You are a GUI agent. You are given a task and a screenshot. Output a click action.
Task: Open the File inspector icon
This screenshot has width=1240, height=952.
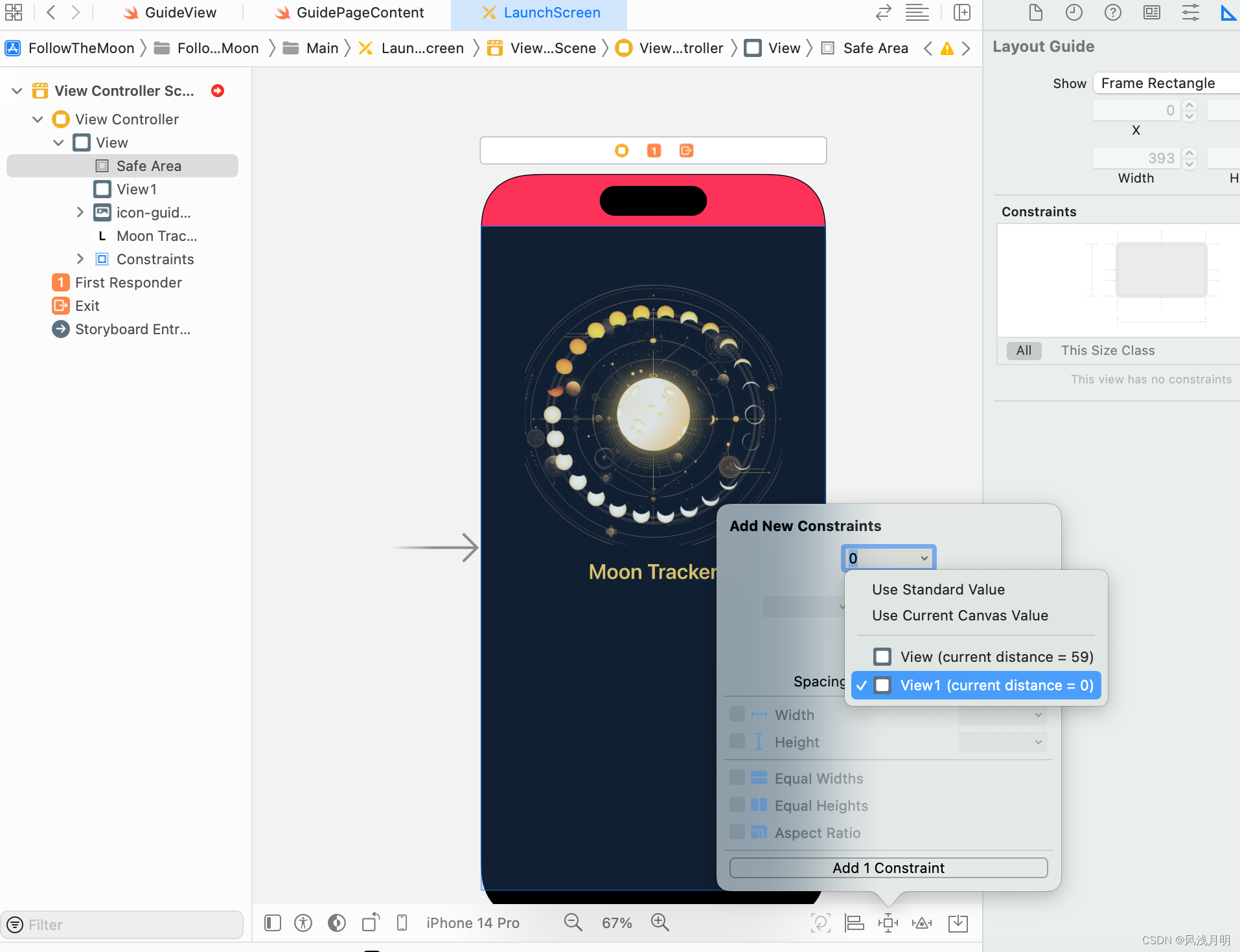1035,12
